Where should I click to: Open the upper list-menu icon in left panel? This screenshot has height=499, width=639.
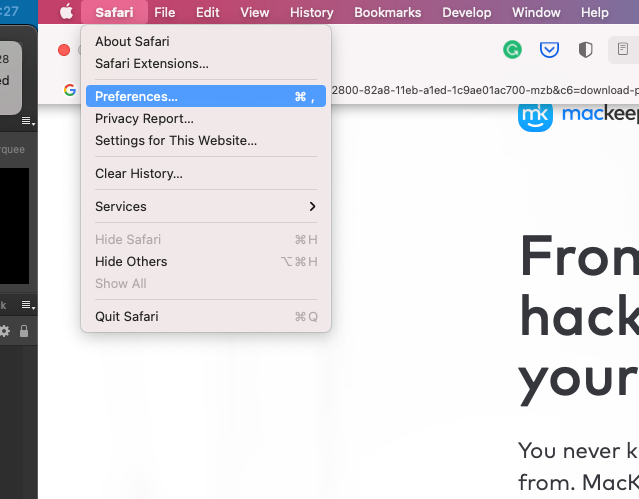pos(28,121)
